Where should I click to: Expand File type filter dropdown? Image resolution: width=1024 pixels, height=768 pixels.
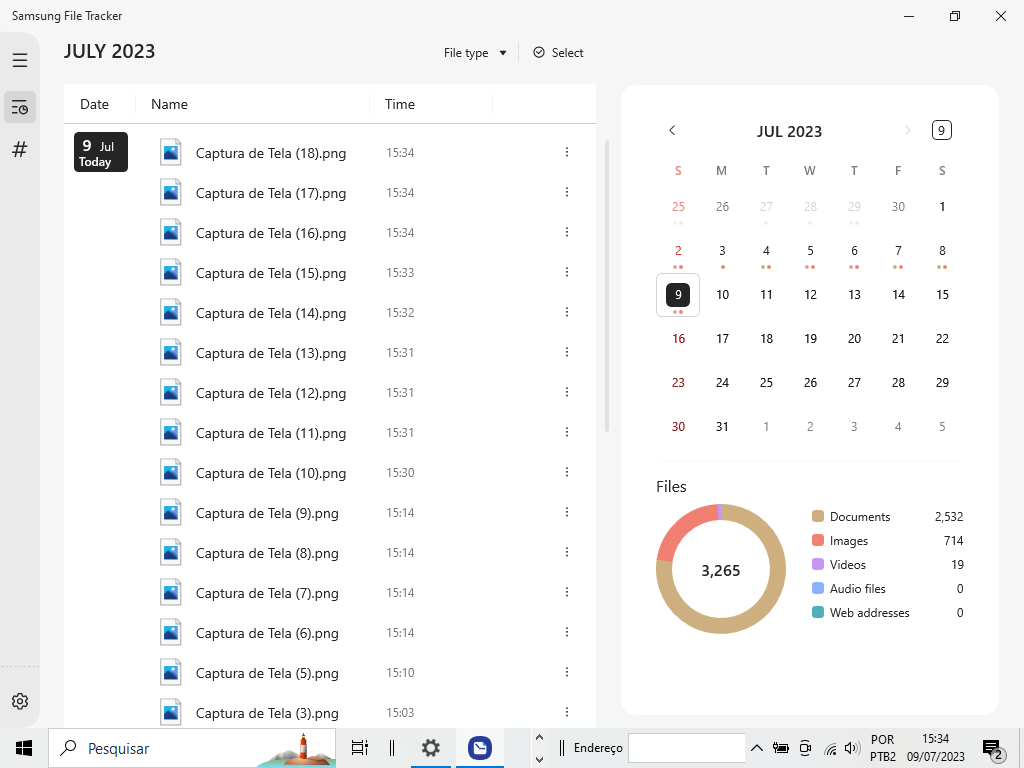click(x=475, y=53)
